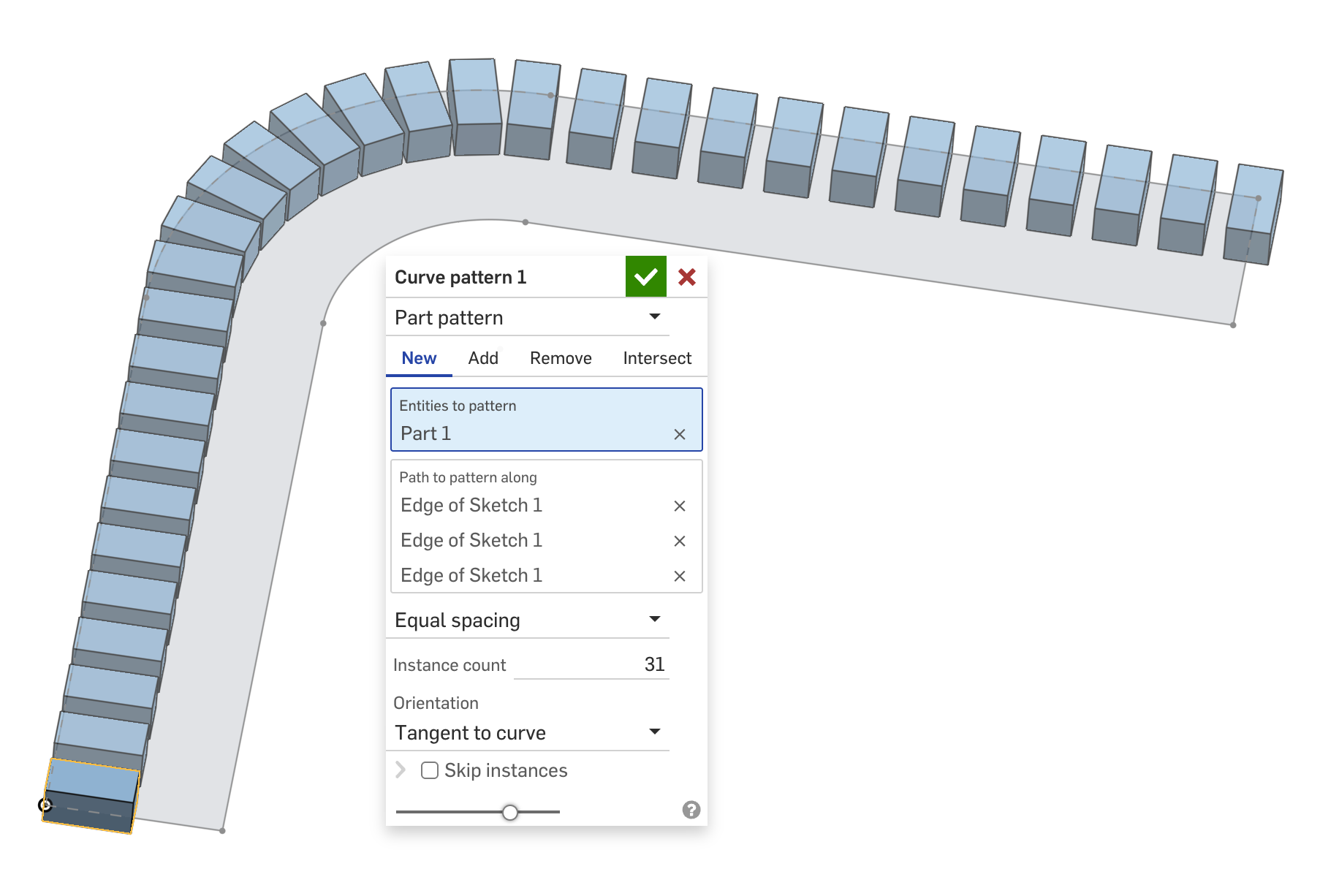Focus the Entities to pattern selection box
1320x896 pixels.
(x=547, y=419)
